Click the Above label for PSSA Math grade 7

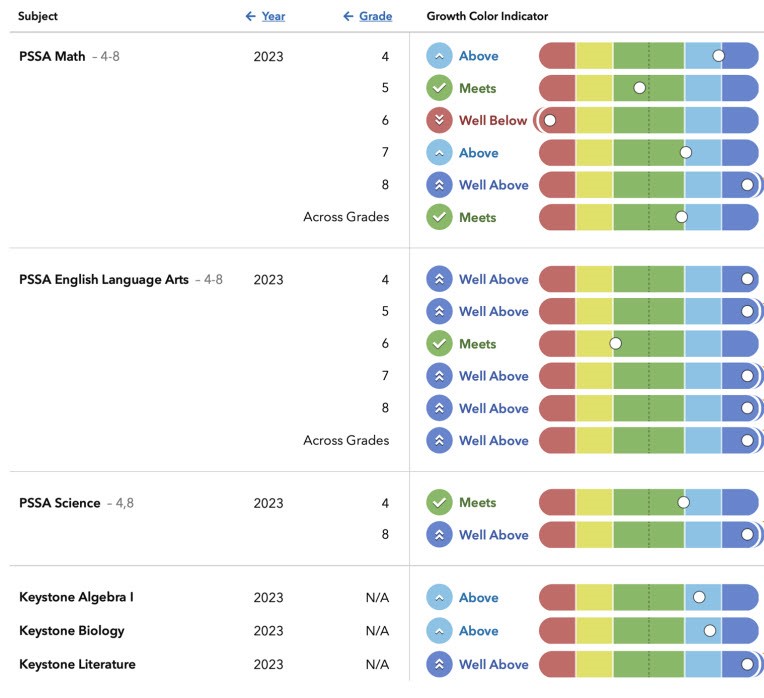tap(478, 153)
